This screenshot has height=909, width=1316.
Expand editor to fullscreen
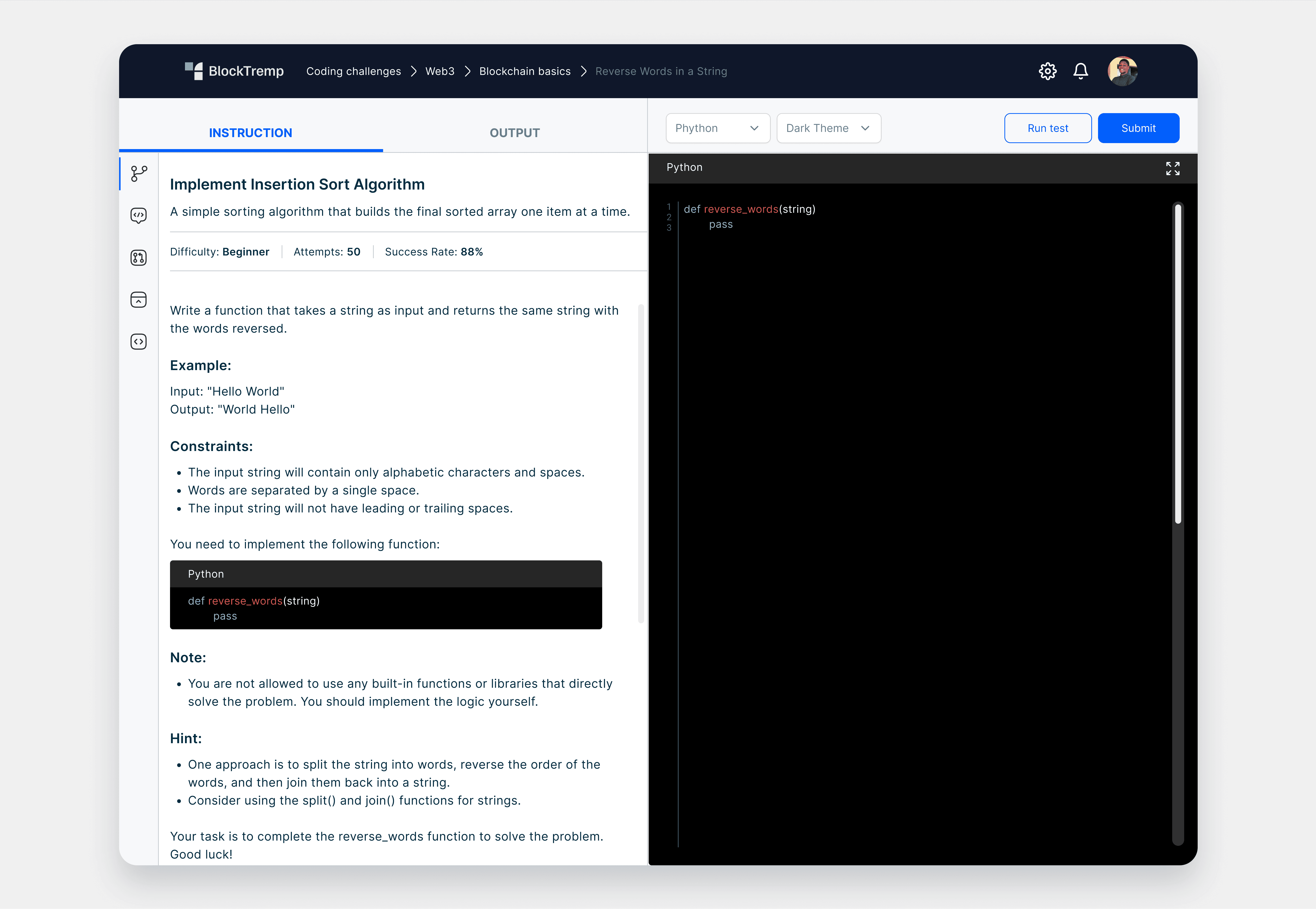coord(1172,168)
